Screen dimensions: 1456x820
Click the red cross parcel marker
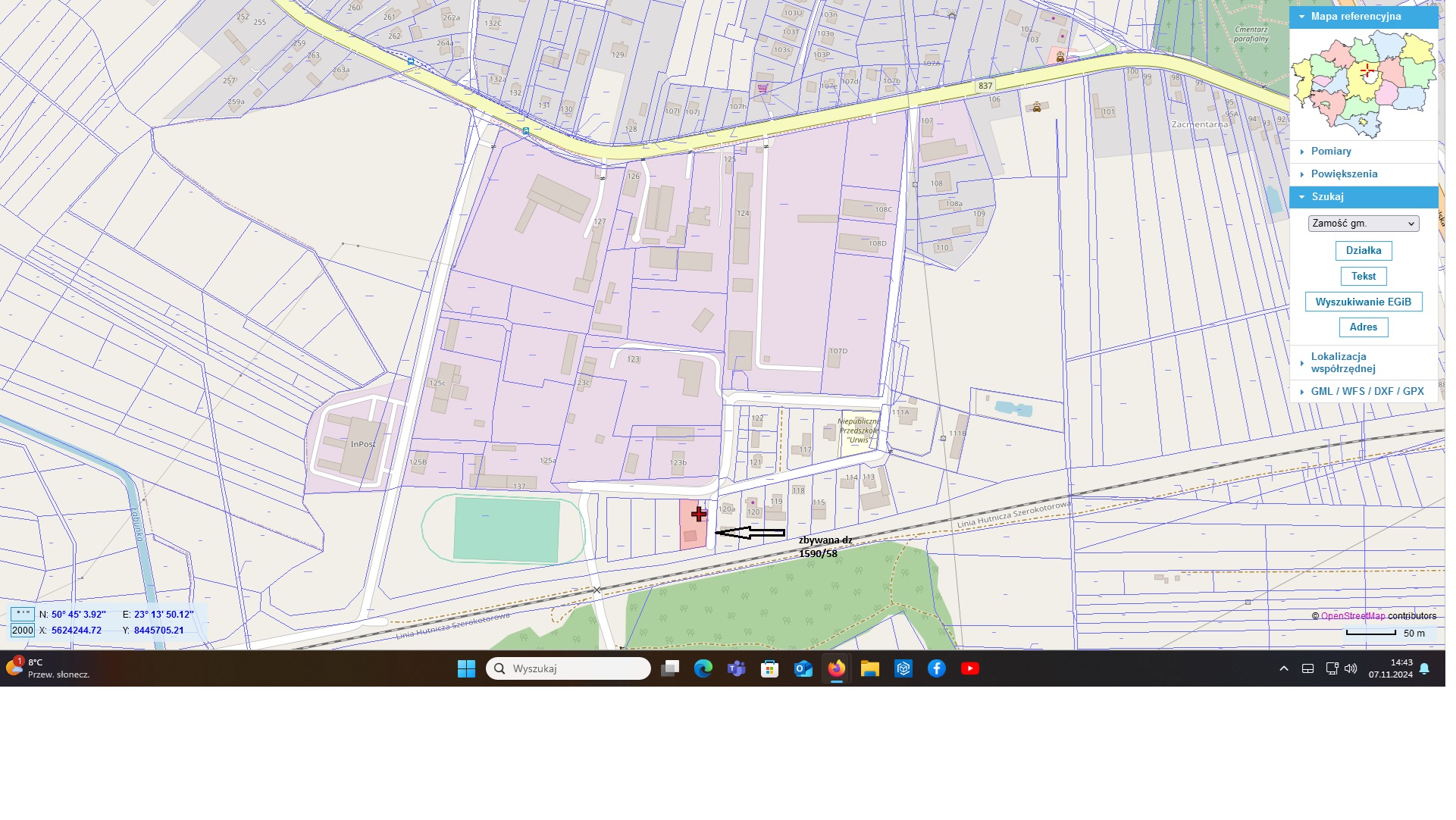[x=699, y=515]
